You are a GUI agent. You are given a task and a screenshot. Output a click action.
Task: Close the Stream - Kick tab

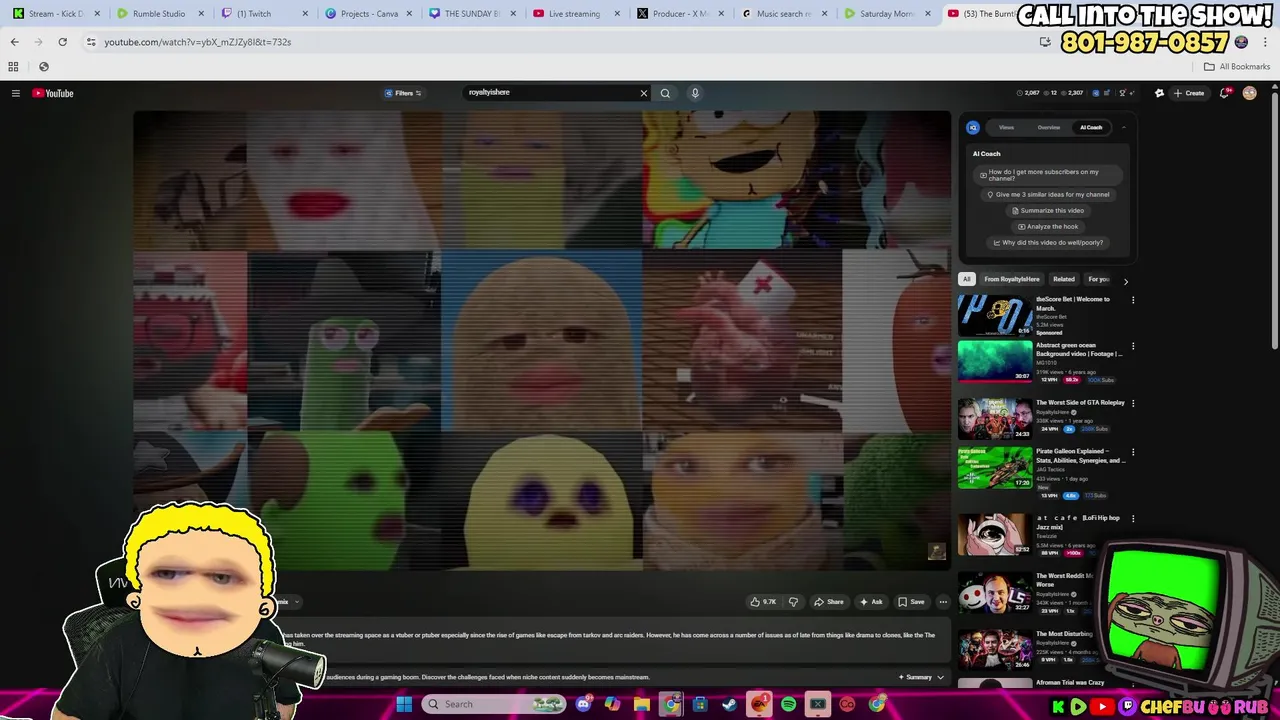97,14
